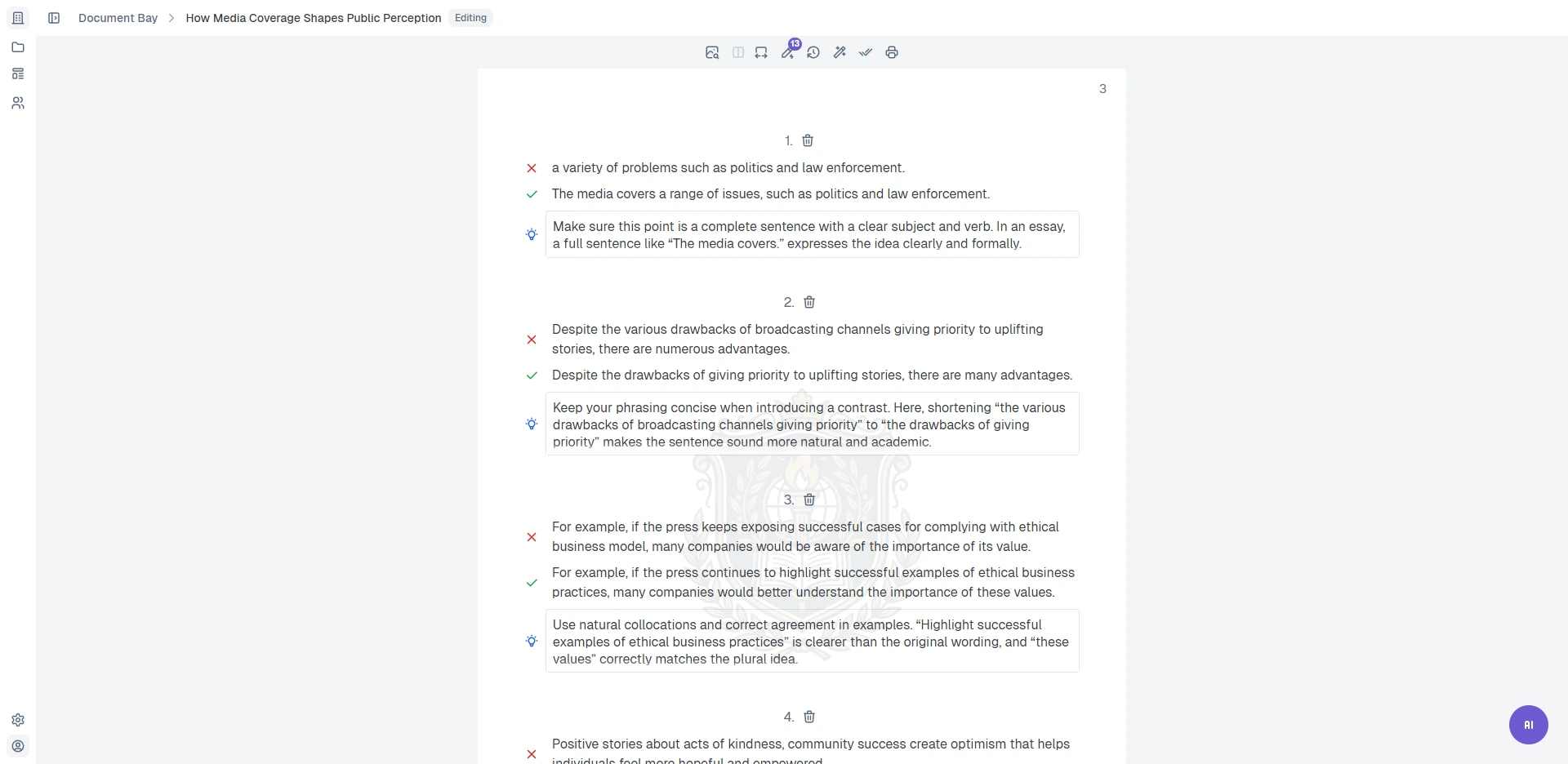Viewport: 1568px width, 764px height.
Task: Toggle the split columns view icon
Action: pos(738,52)
